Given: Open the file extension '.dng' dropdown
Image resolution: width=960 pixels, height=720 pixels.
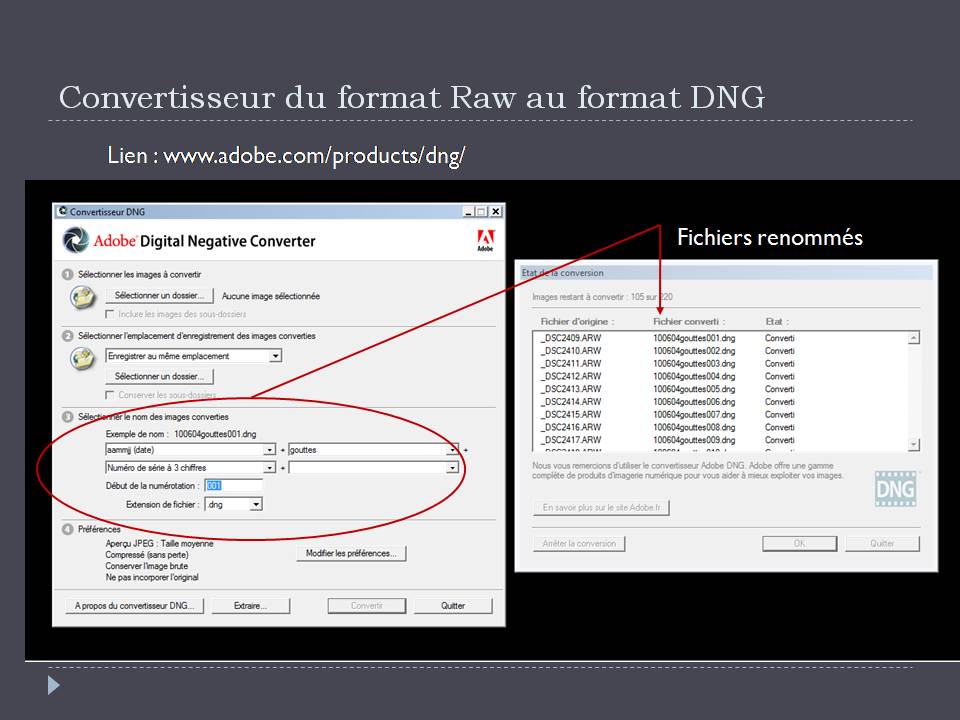Looking at the screenshot, I should 256,504.
